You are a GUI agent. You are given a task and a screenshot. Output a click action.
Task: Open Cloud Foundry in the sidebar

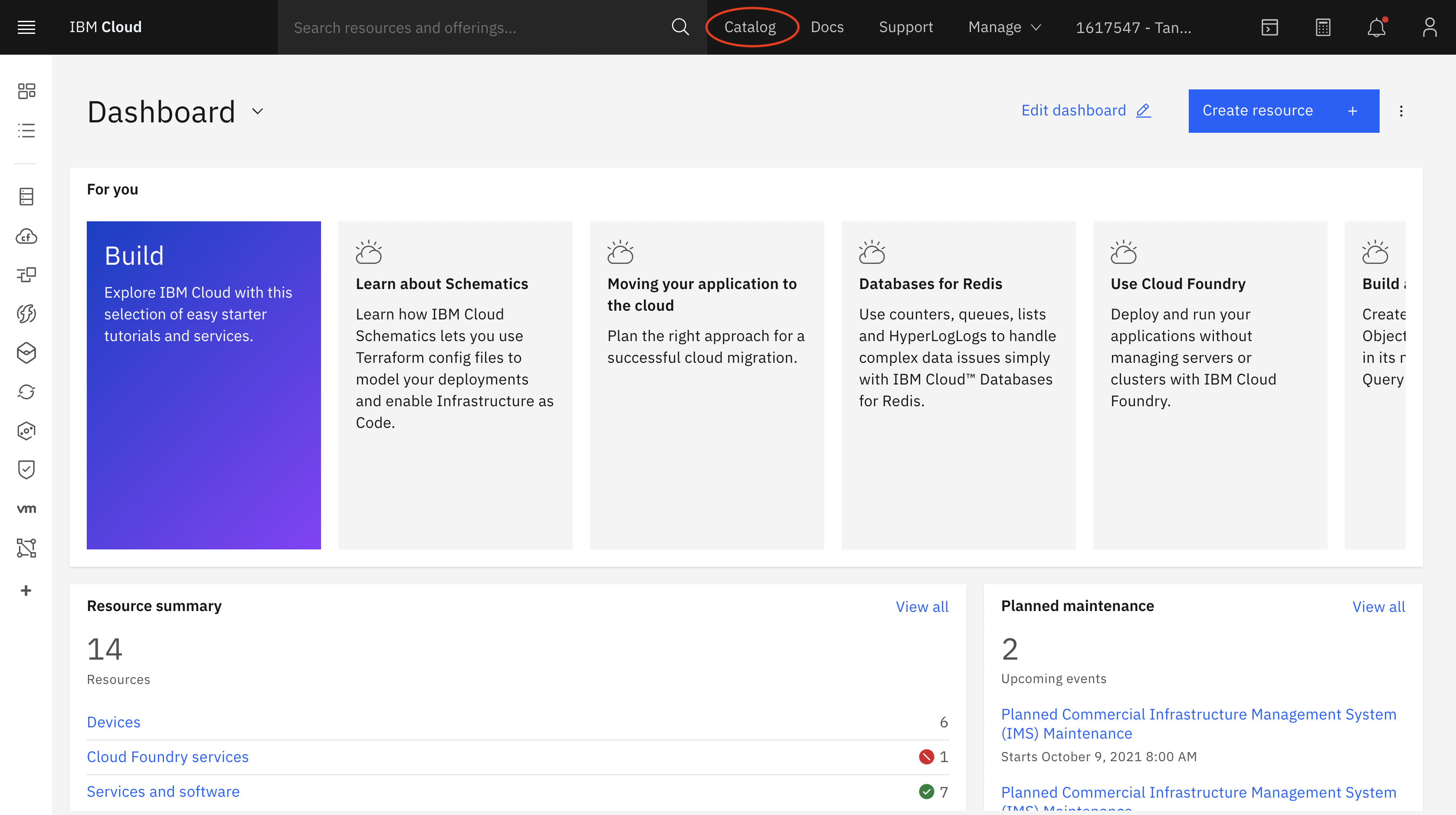[26, 236]
